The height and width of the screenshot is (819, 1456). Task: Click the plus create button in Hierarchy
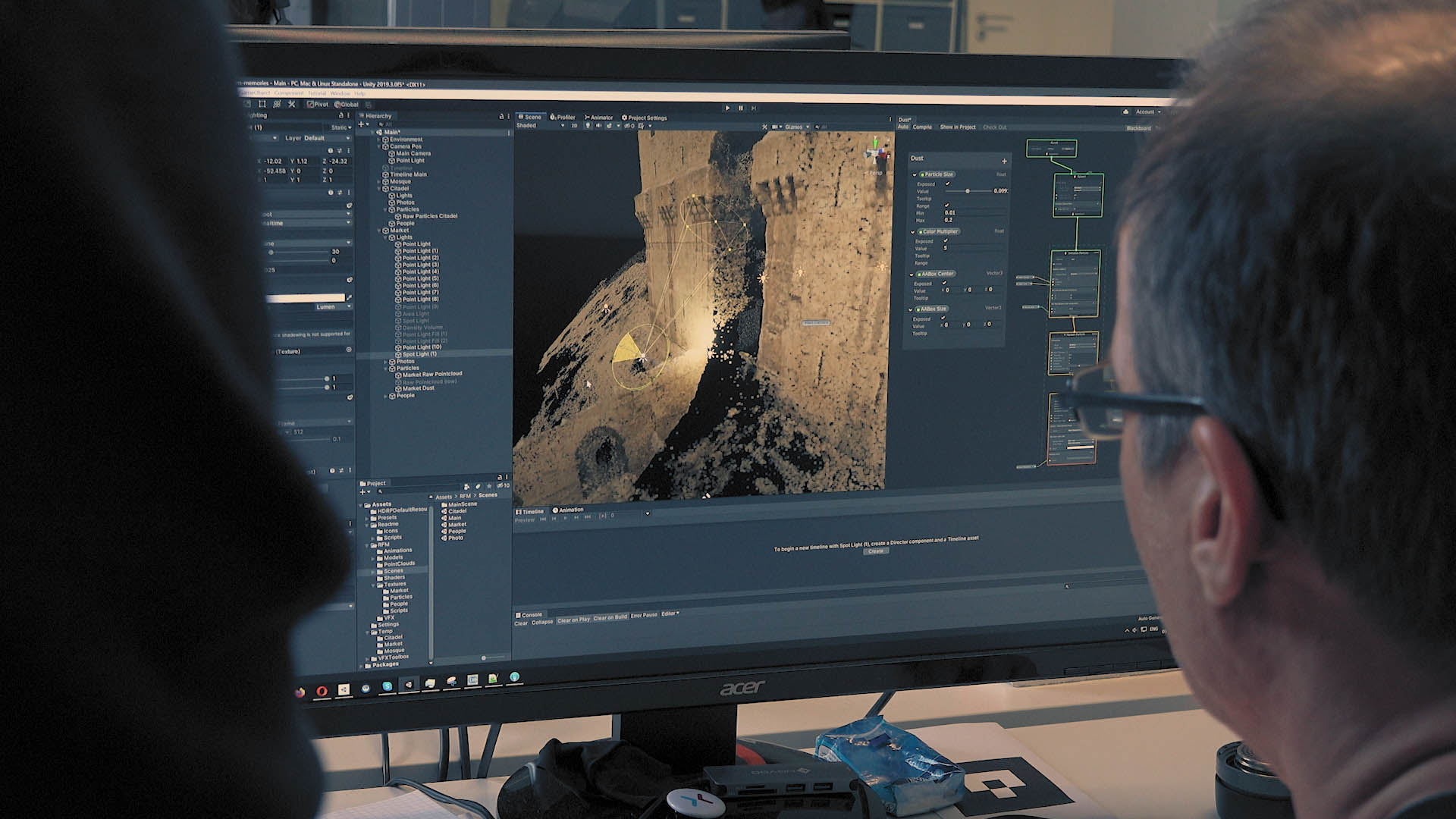[x=362, y=124]
